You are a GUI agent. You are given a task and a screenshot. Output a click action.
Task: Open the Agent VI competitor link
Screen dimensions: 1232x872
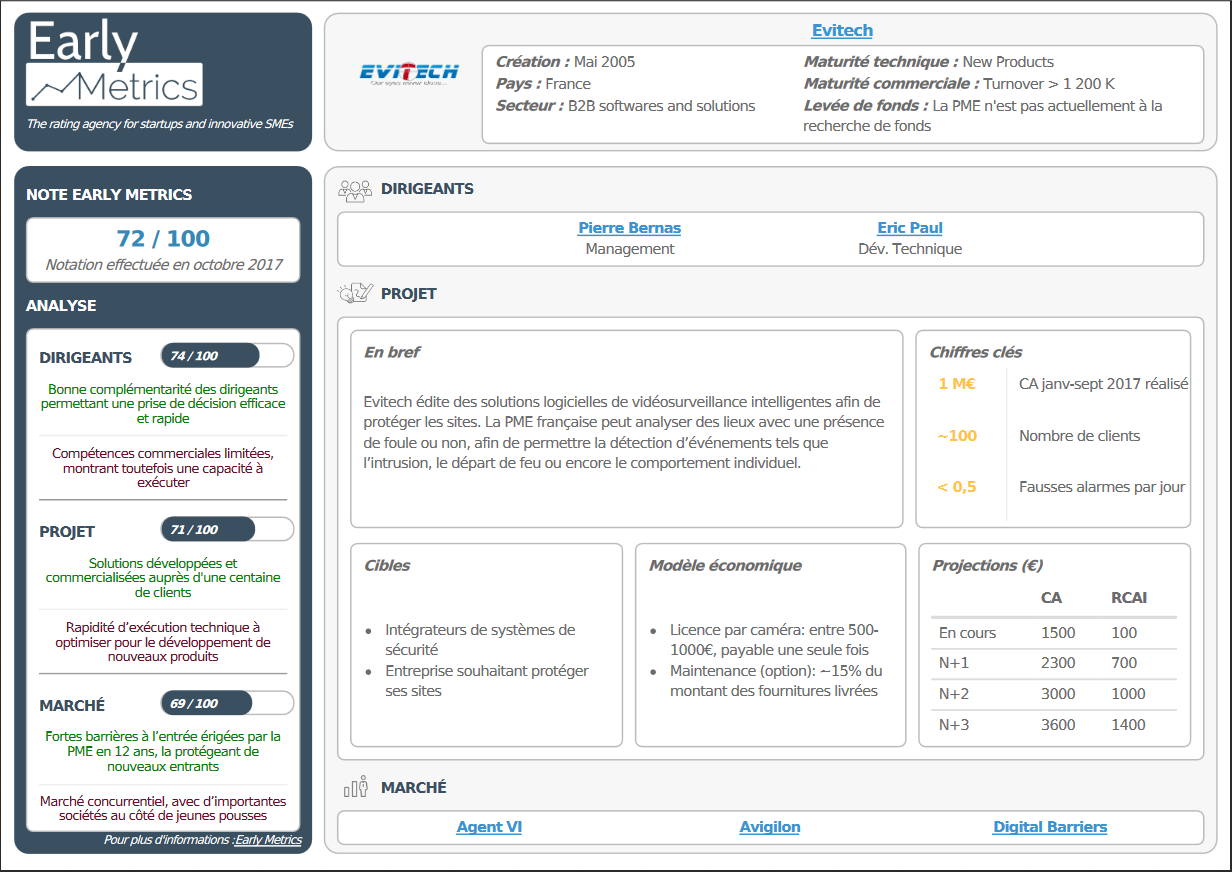(x=489, y=827)
